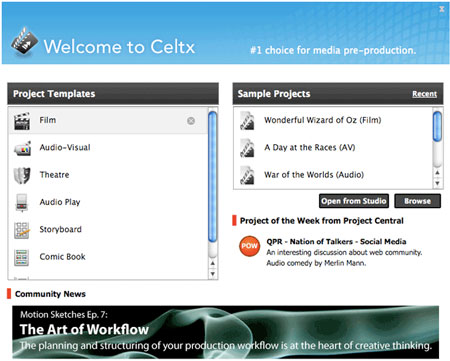Click the Browse button
The width and height of the screenshot is (450, 361).
(x=417, y=201)
